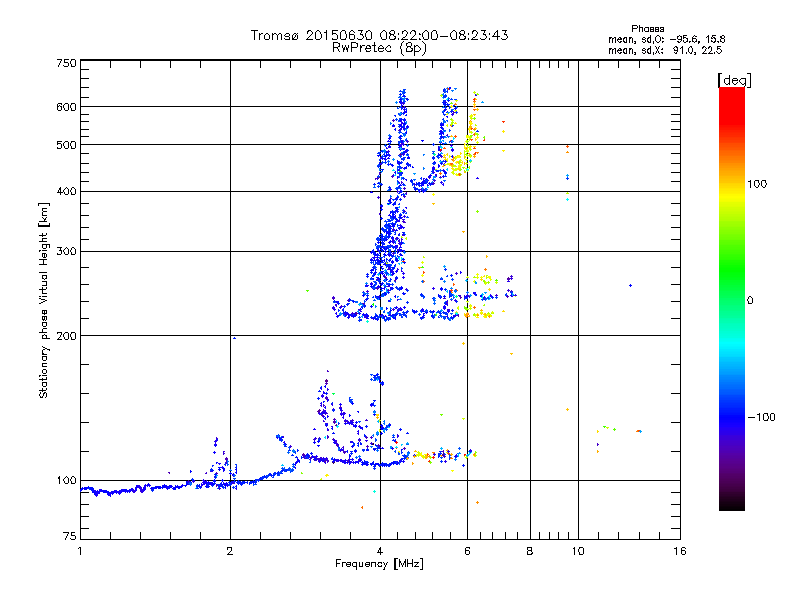
Task: Click the "[deg]" colorbar label
Action: 734,80
